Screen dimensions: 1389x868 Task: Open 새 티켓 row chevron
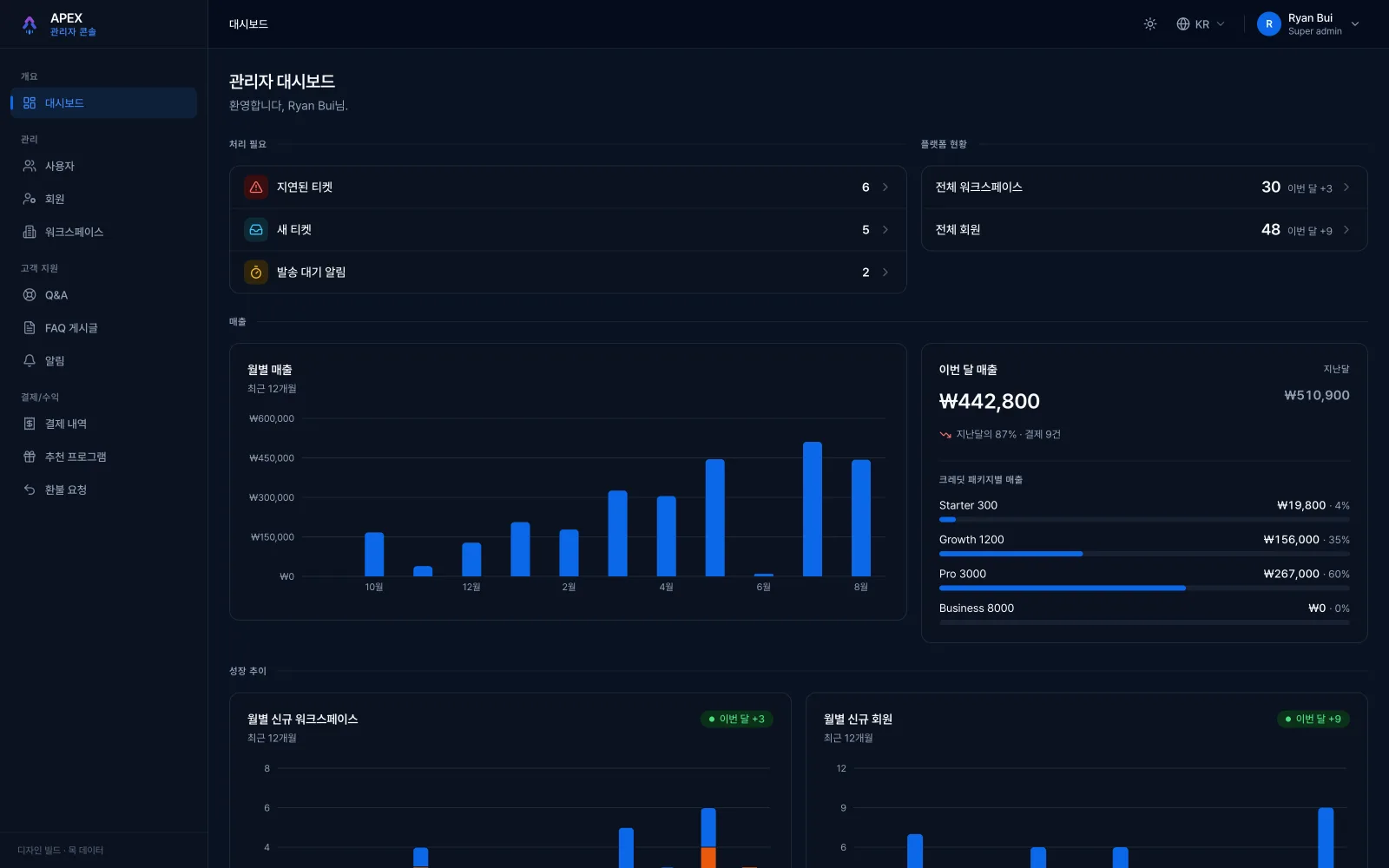(885, 230)
